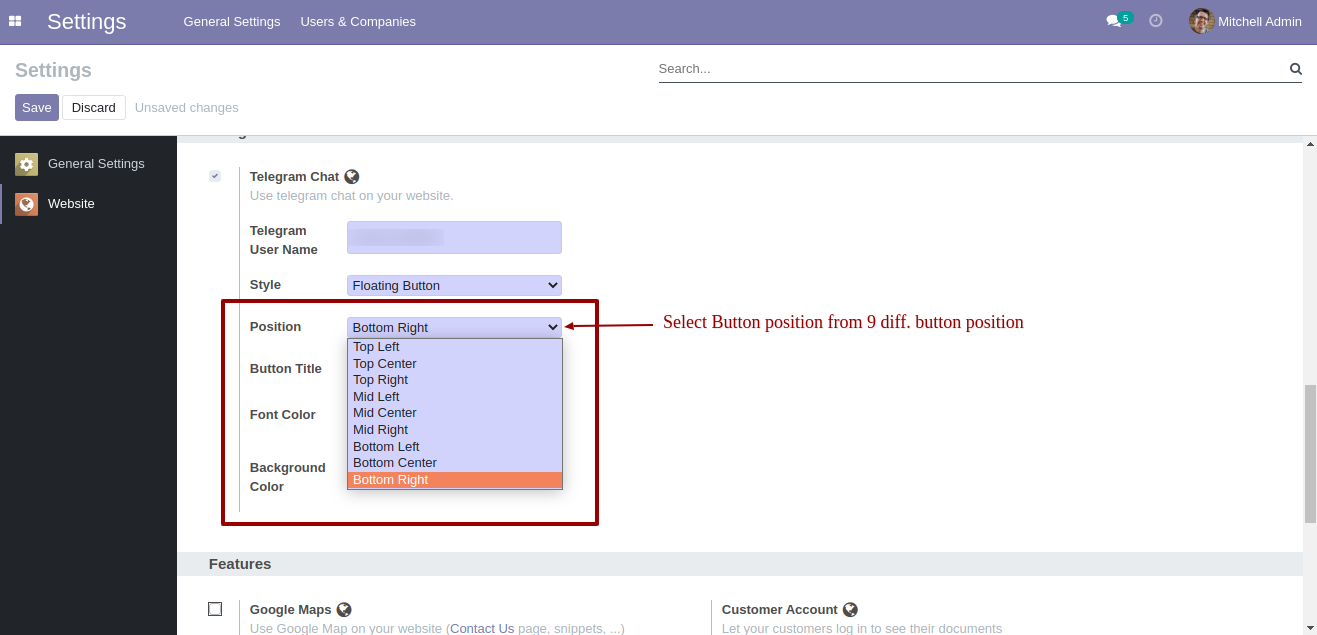Click the Background Color label
Viewport: 1317px width, 635px height.
pos(288,477)
